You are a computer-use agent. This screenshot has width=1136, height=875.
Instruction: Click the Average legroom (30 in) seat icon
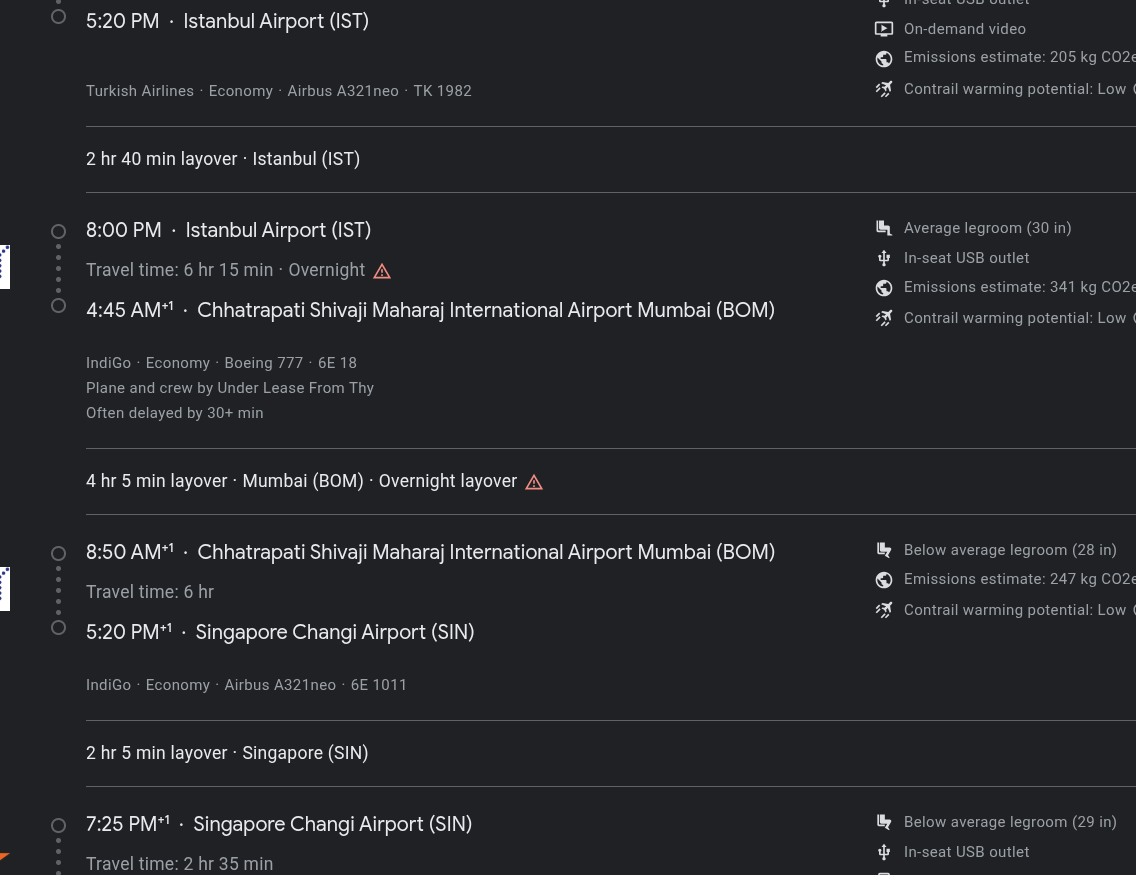click(884, 229)
